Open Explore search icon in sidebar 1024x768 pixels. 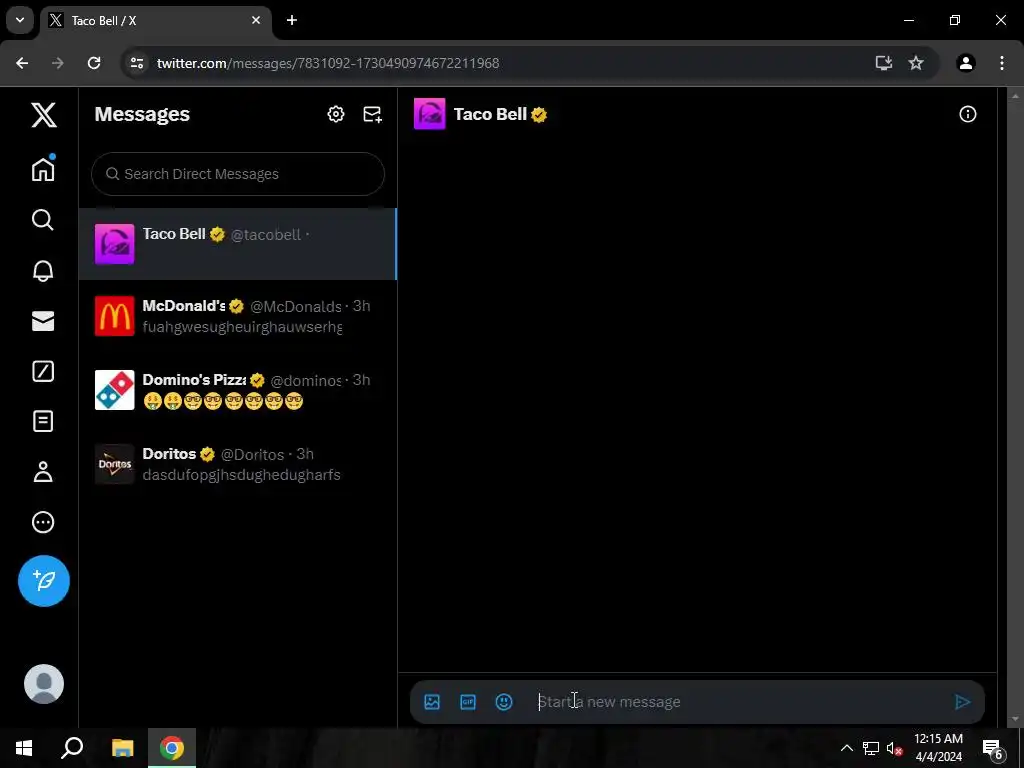(x=43, y=220)
